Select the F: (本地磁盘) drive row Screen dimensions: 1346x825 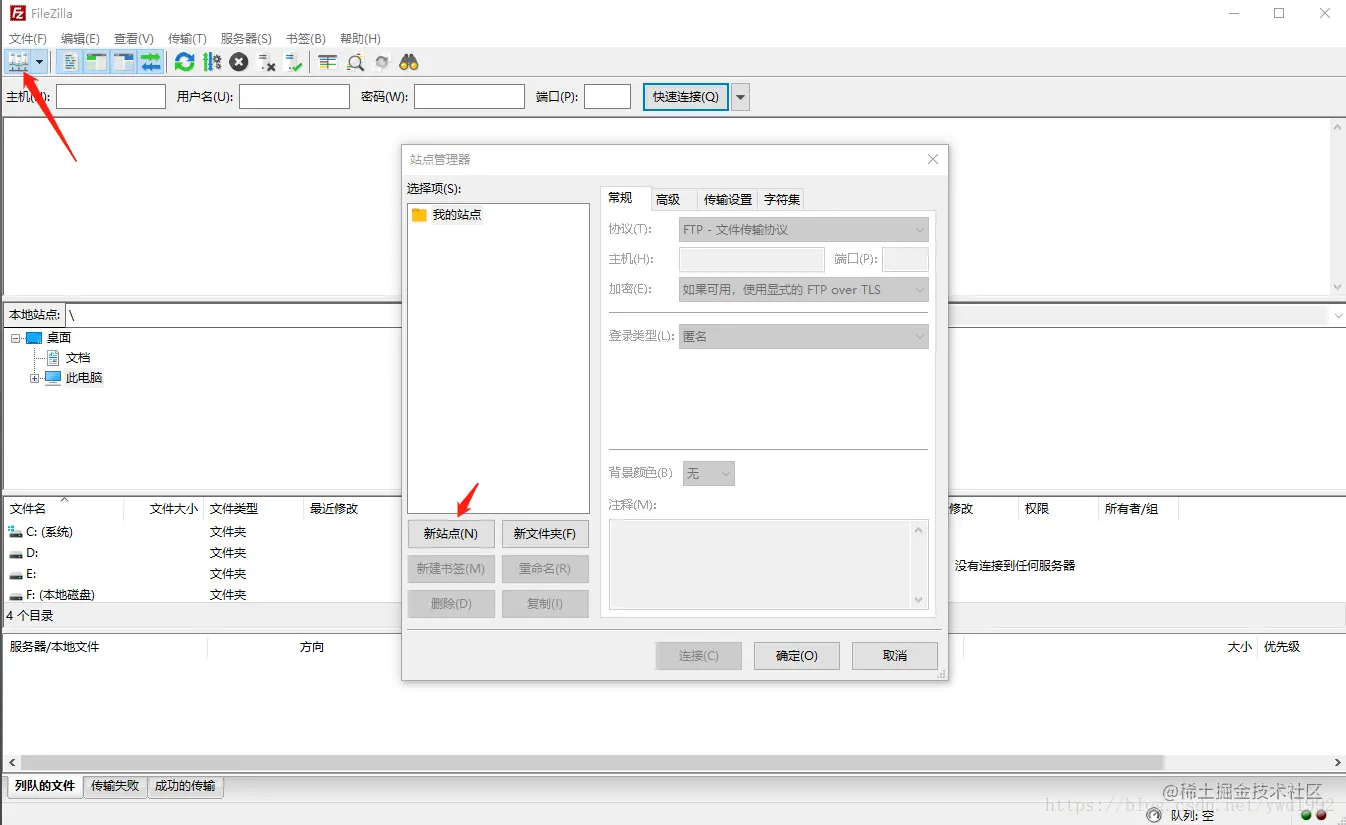tap(200, 594)
